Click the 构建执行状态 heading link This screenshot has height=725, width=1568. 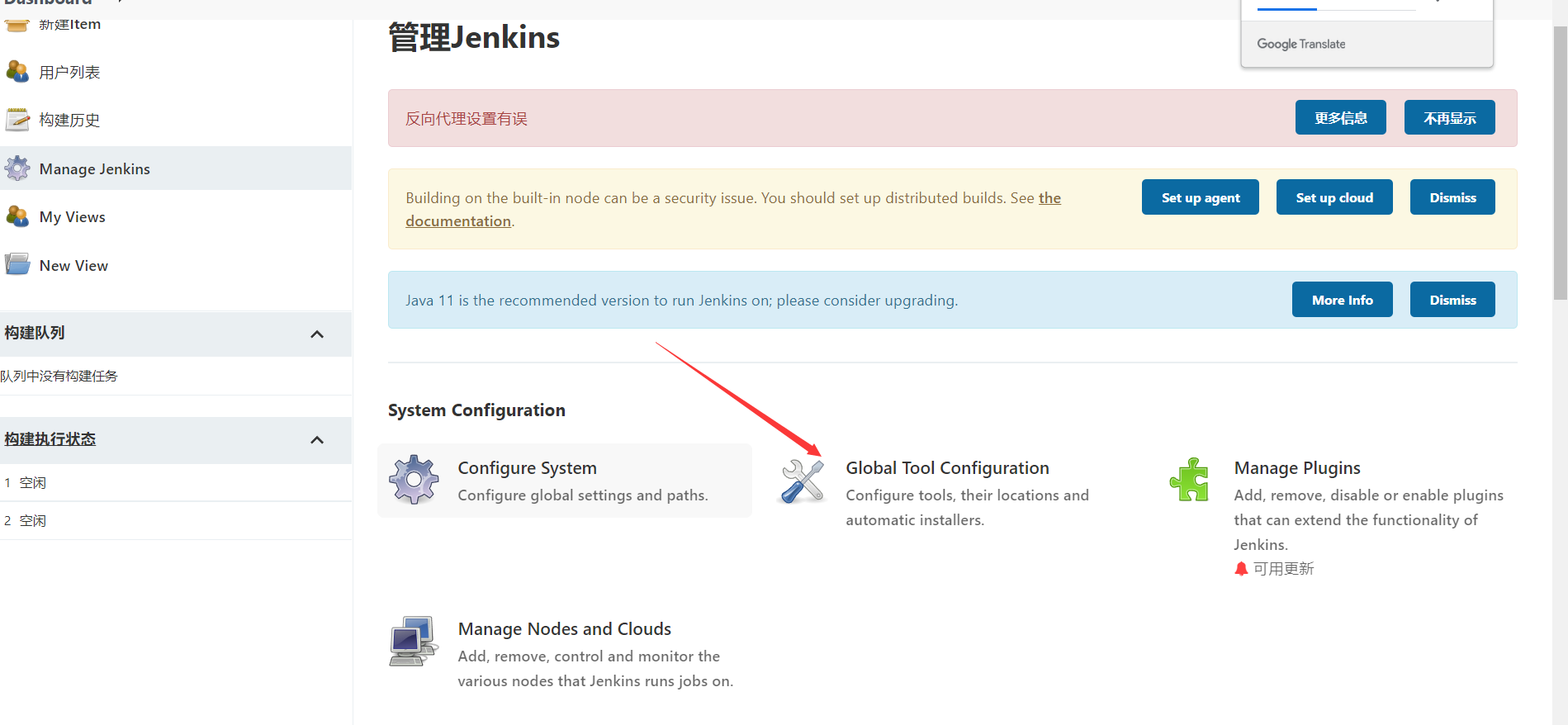point(50,439)
